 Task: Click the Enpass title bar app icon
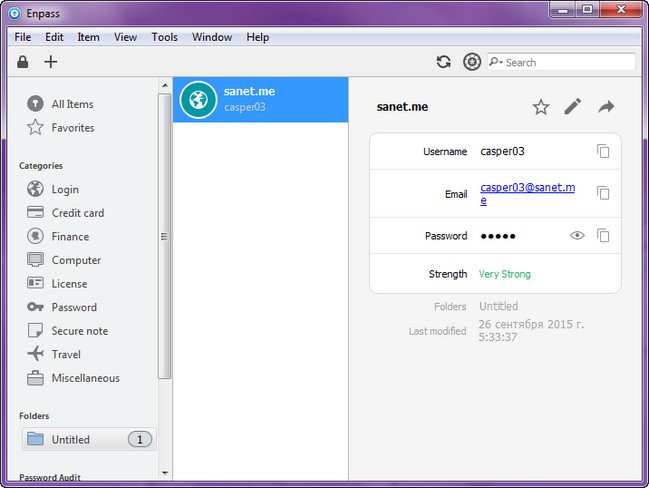point(14,14)
